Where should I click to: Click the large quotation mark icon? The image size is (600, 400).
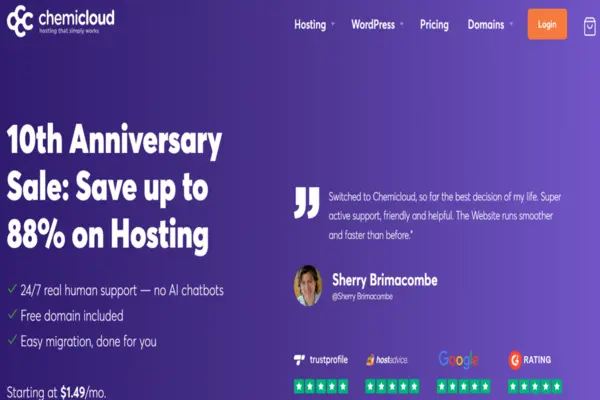[307, 202]
